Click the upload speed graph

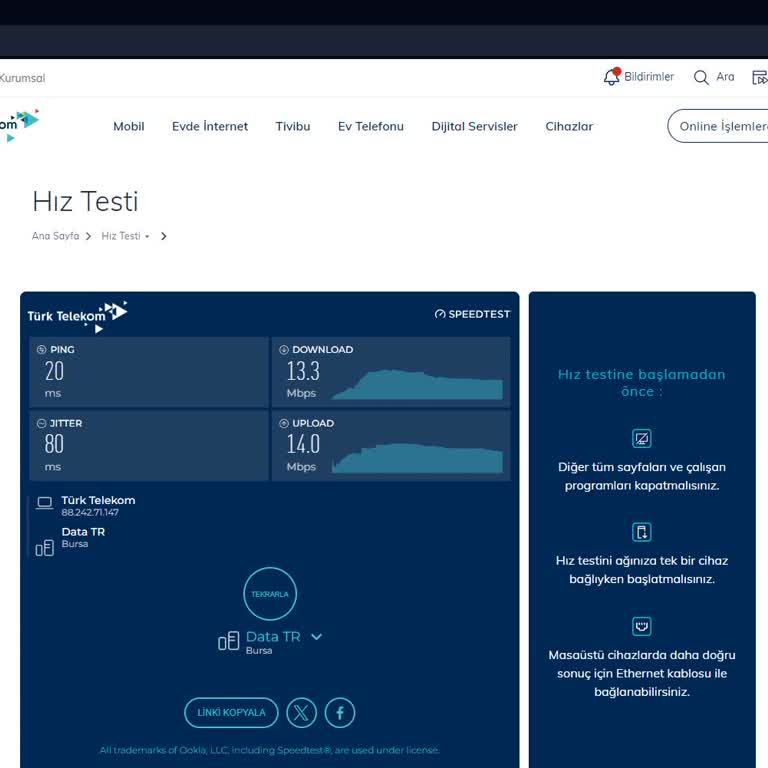417,458
